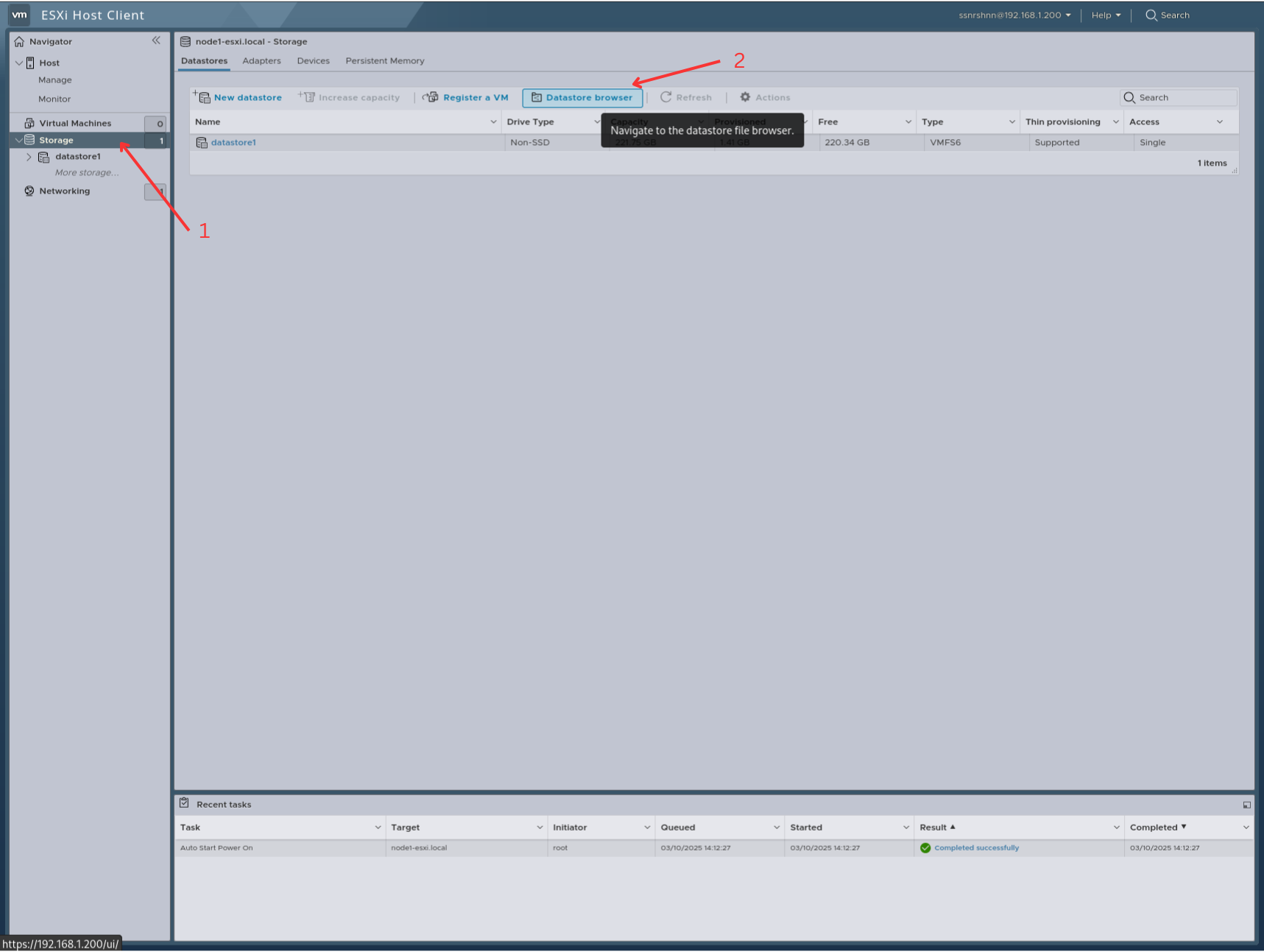Viewport: 1264px width, 952px height.
Task: Collapse the Navigator panel with the chevron
Action: coord(156,40)
